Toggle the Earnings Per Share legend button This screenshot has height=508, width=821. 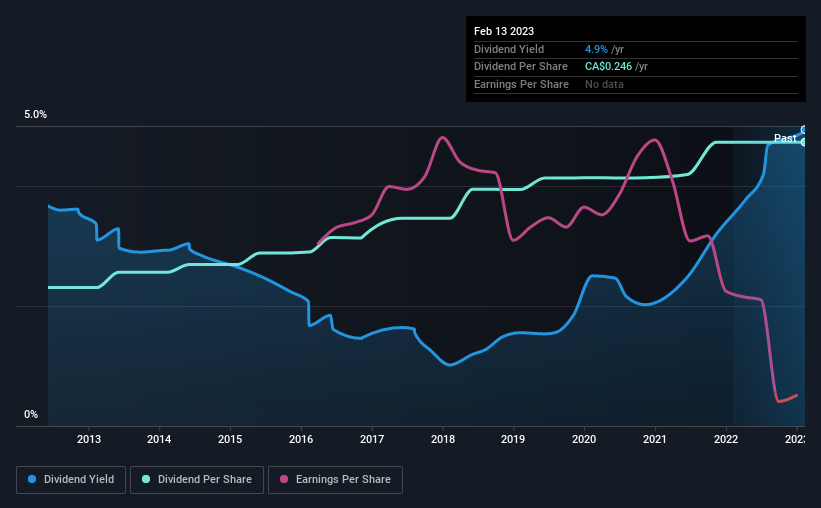[x=335, y=480]
